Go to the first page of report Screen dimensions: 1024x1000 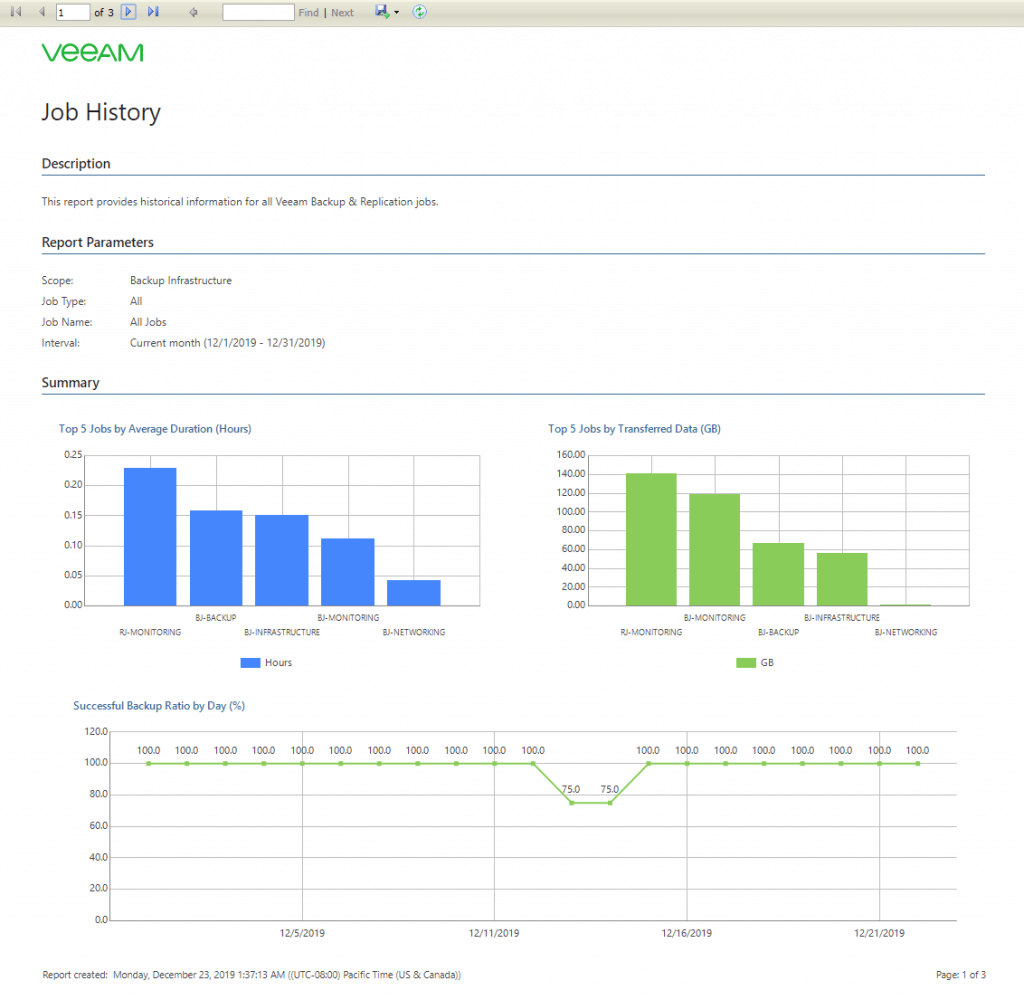[16, 12]
